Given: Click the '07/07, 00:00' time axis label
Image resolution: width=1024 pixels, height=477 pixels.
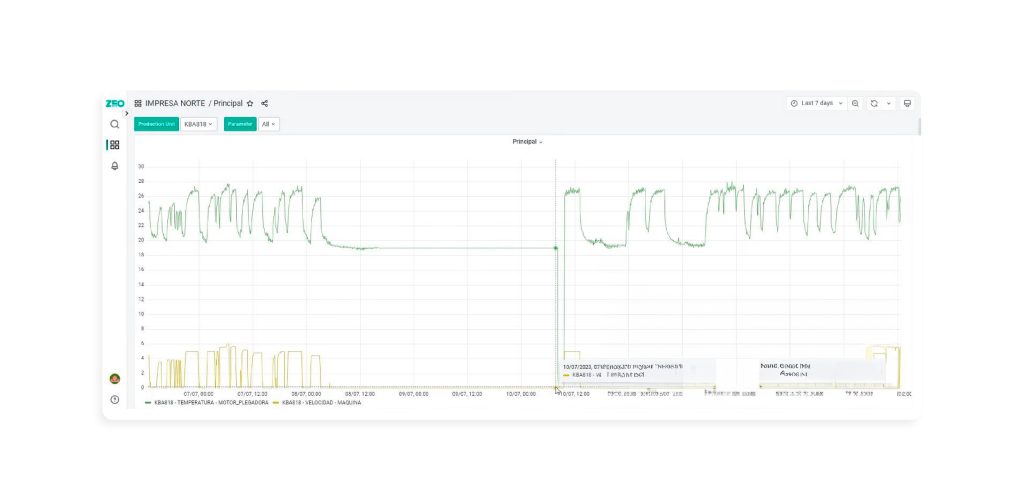Looking at the screenshot, I should click(x=198, y=394).
